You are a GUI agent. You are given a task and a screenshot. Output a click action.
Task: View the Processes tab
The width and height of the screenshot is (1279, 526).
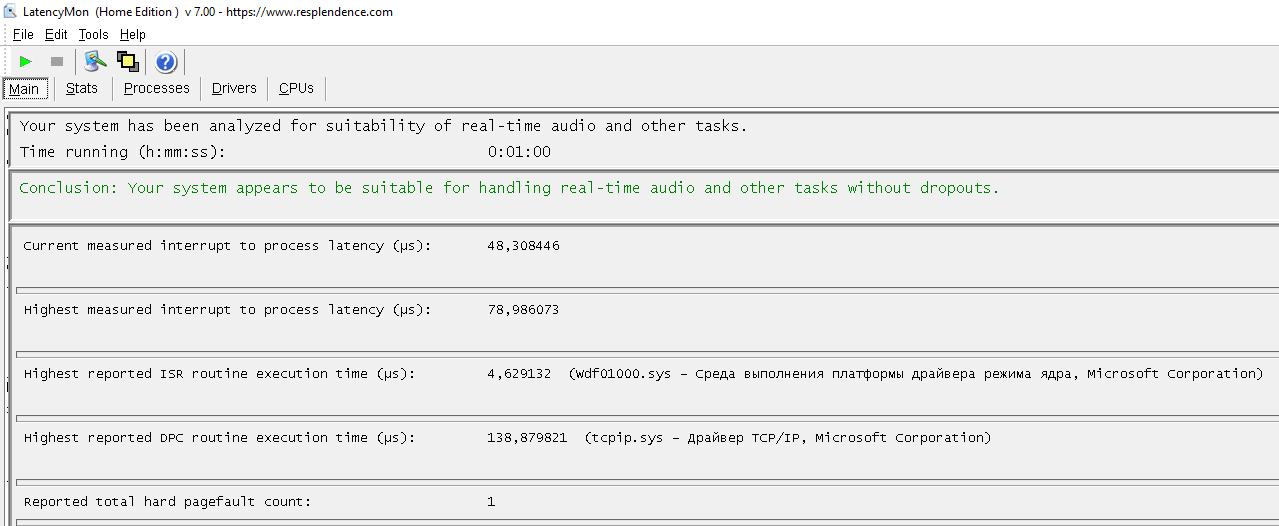(x=156, y=88)
